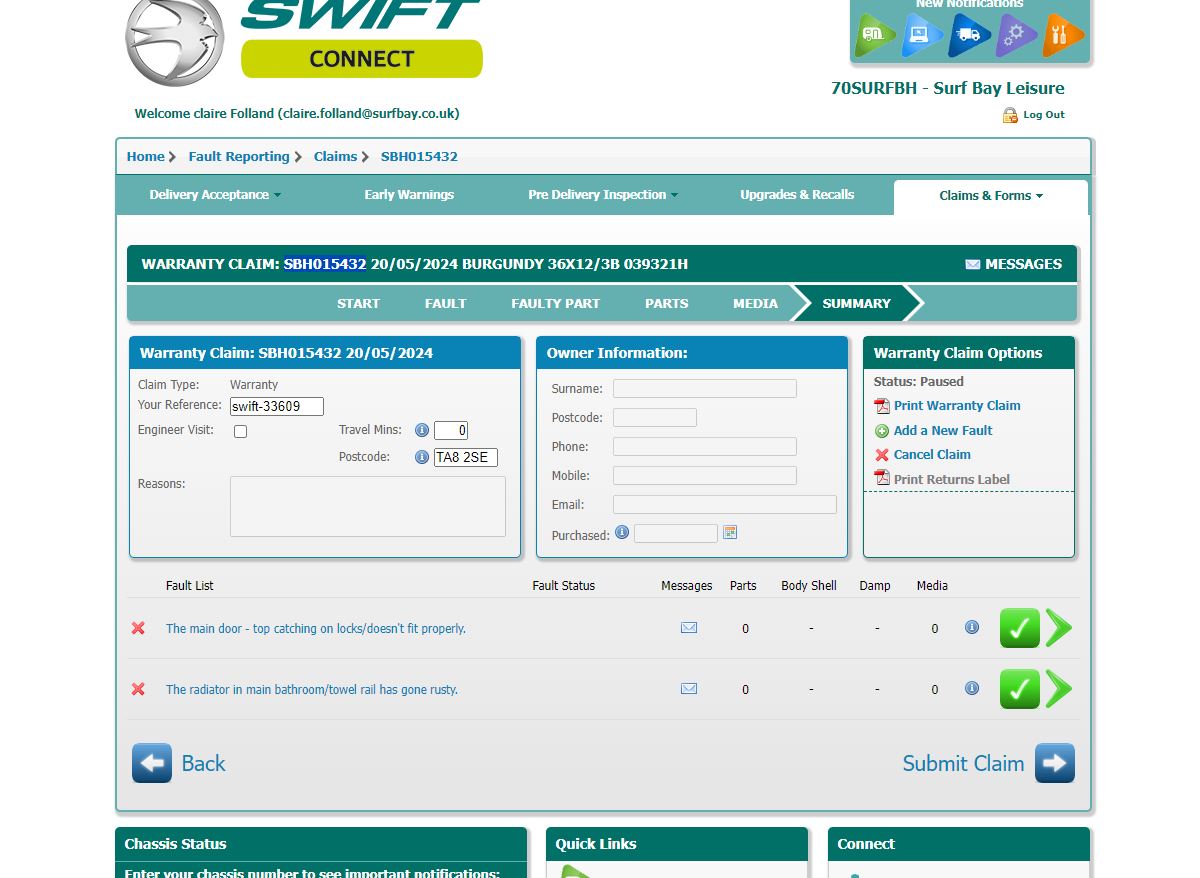
Task: Expand the Claims & Forms menu
Action: point(991,196)
